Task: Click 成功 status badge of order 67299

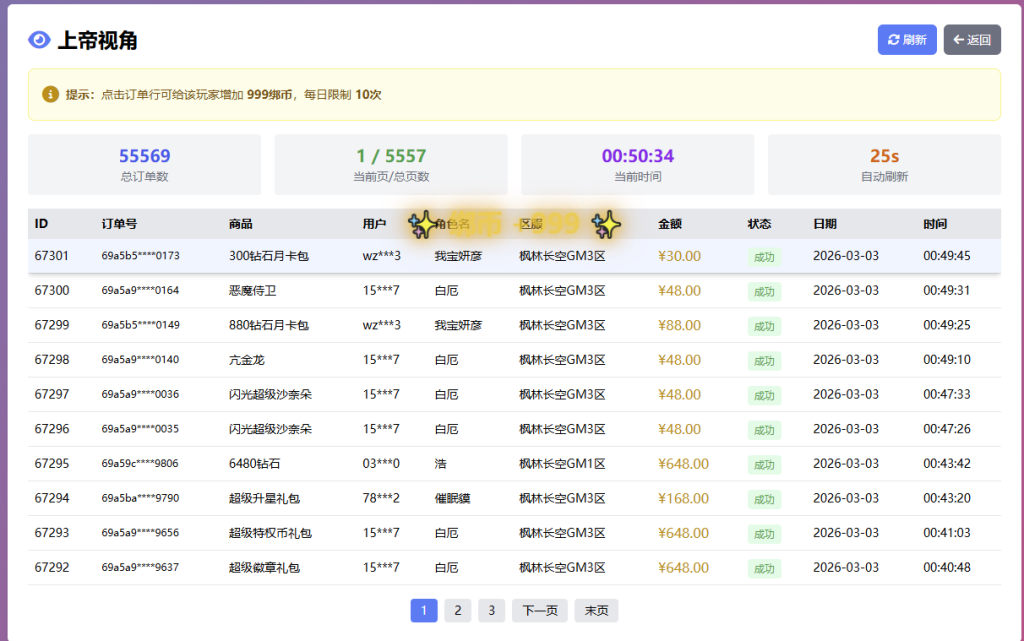Action: click(x=764, y=326)
